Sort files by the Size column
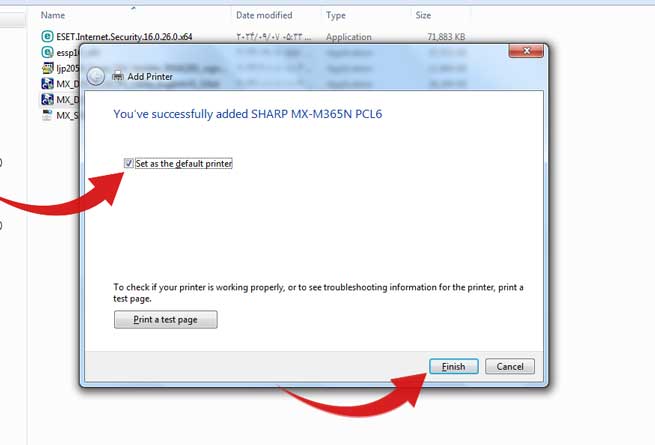The height and width of the screenshot is (445, 655). [423, 15]
